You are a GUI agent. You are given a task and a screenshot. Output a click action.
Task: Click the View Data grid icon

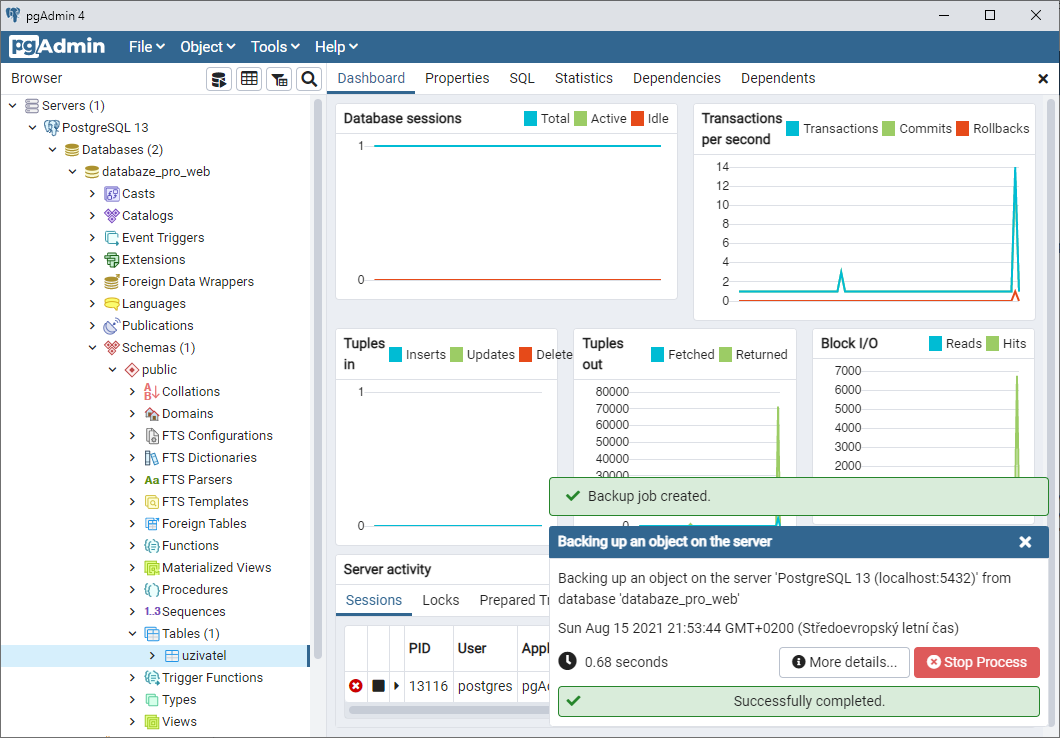[x=249, y=78]
